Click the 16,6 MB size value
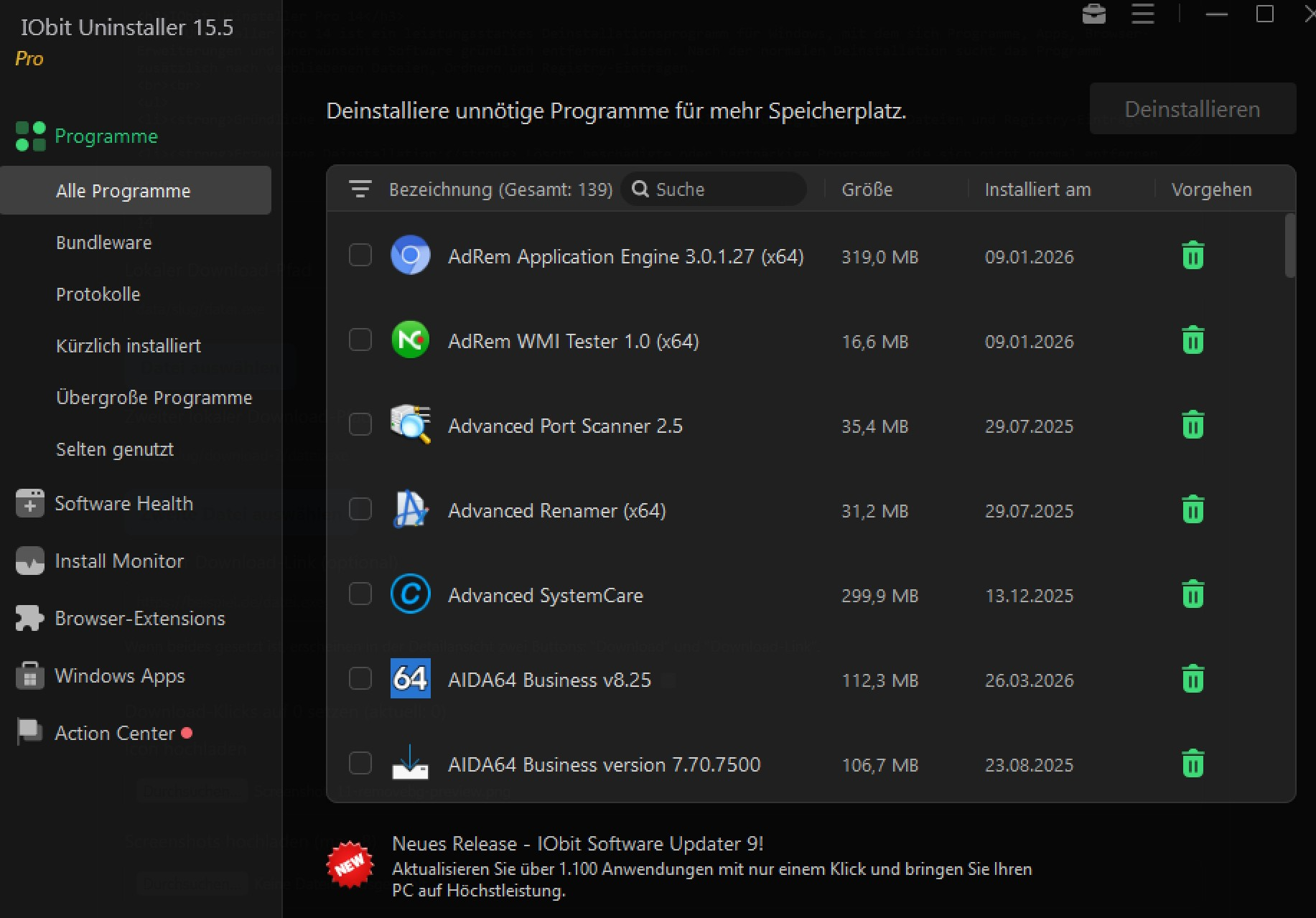Viewport: 1316px width, 918px height. [x=874, y=342]
